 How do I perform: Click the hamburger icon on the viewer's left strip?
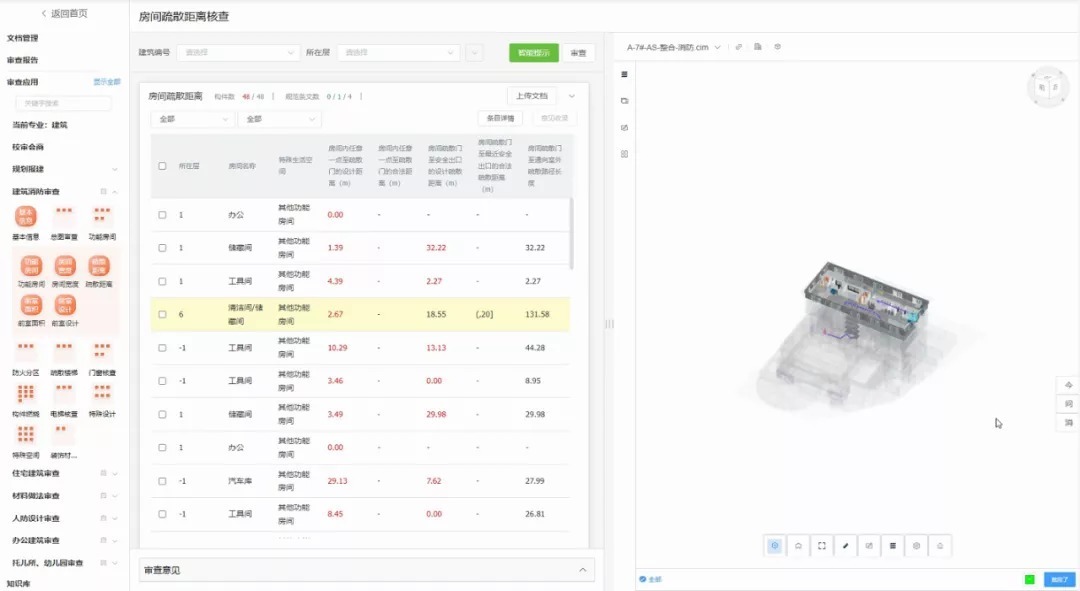(624, 74)
